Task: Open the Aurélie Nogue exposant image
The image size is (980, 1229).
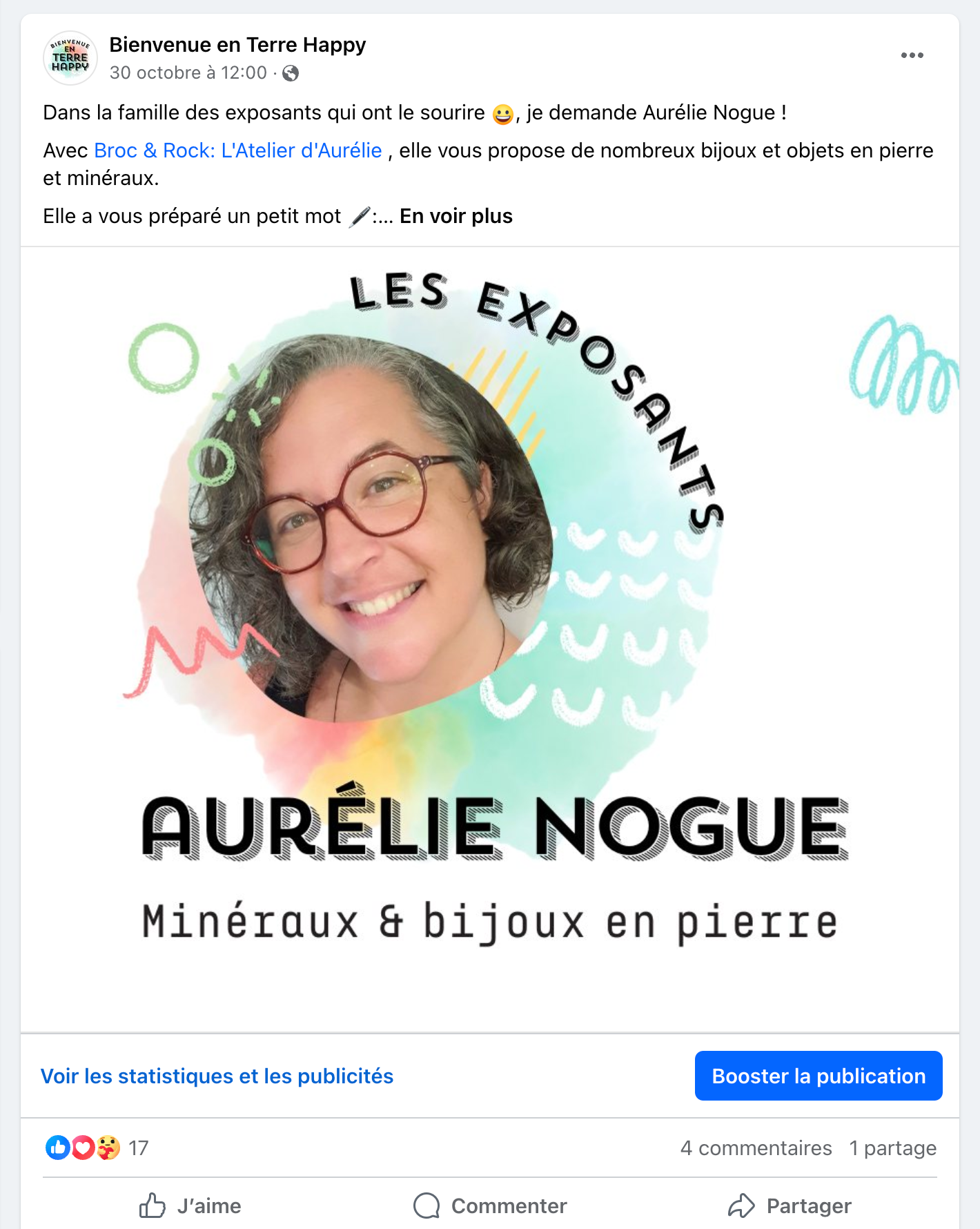Action: click(490, 639)
